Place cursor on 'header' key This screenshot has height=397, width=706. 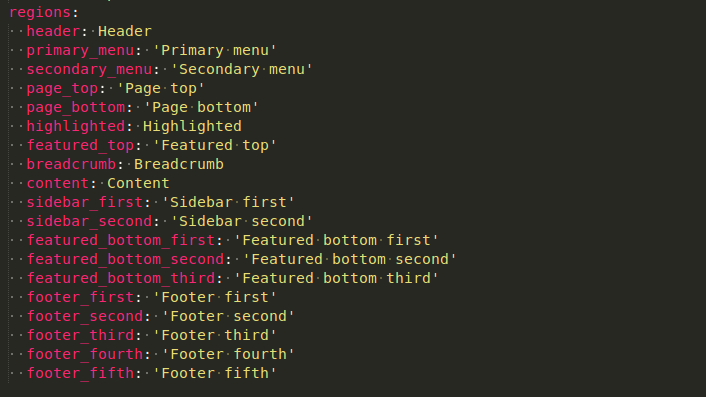point(53,31)
